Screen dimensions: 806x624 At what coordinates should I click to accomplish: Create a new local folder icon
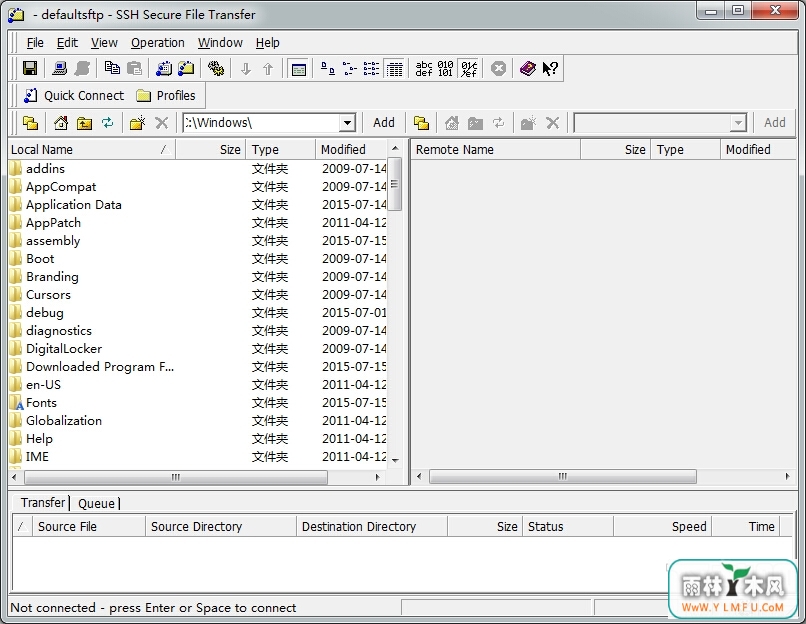(137, 123)
